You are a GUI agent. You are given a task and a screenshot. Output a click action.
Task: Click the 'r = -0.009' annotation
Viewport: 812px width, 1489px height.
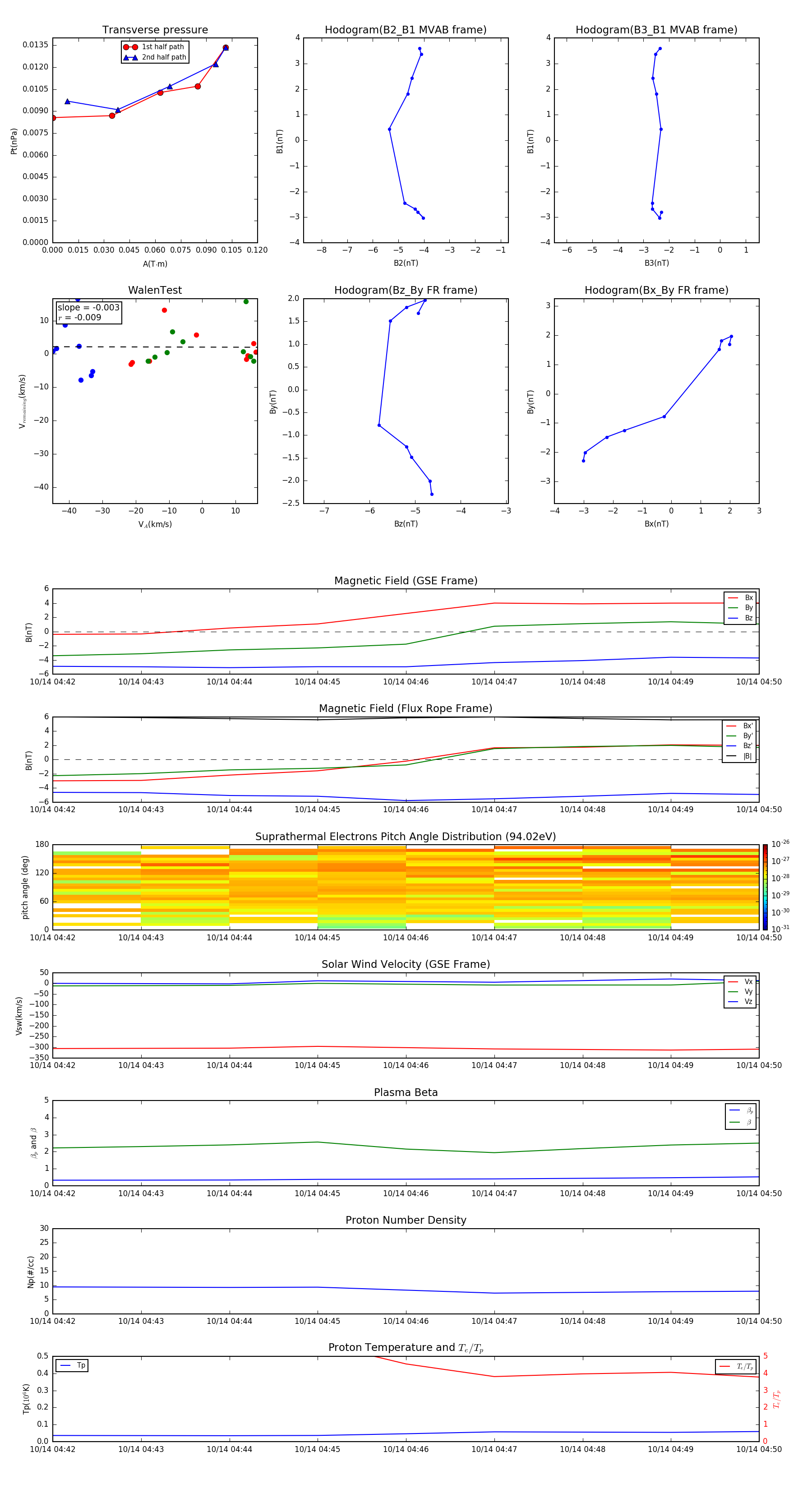pos(80,317)
